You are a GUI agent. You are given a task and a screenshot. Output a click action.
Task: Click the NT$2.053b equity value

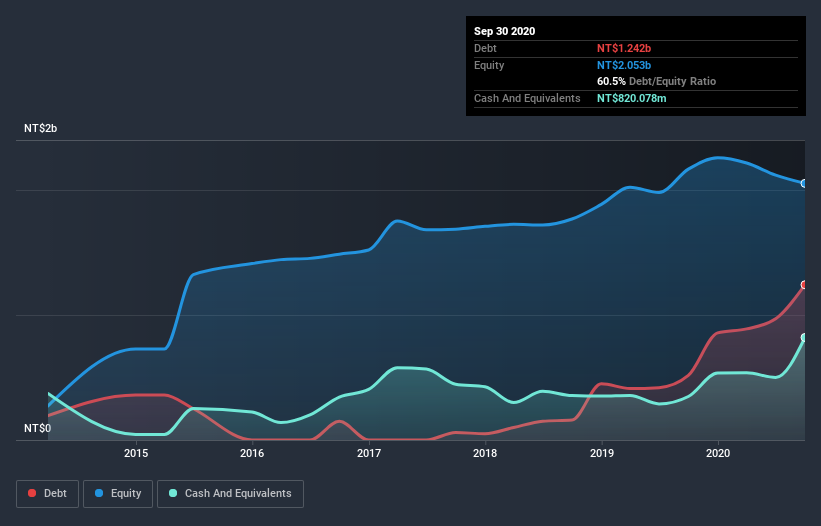(x=624, y=65)
